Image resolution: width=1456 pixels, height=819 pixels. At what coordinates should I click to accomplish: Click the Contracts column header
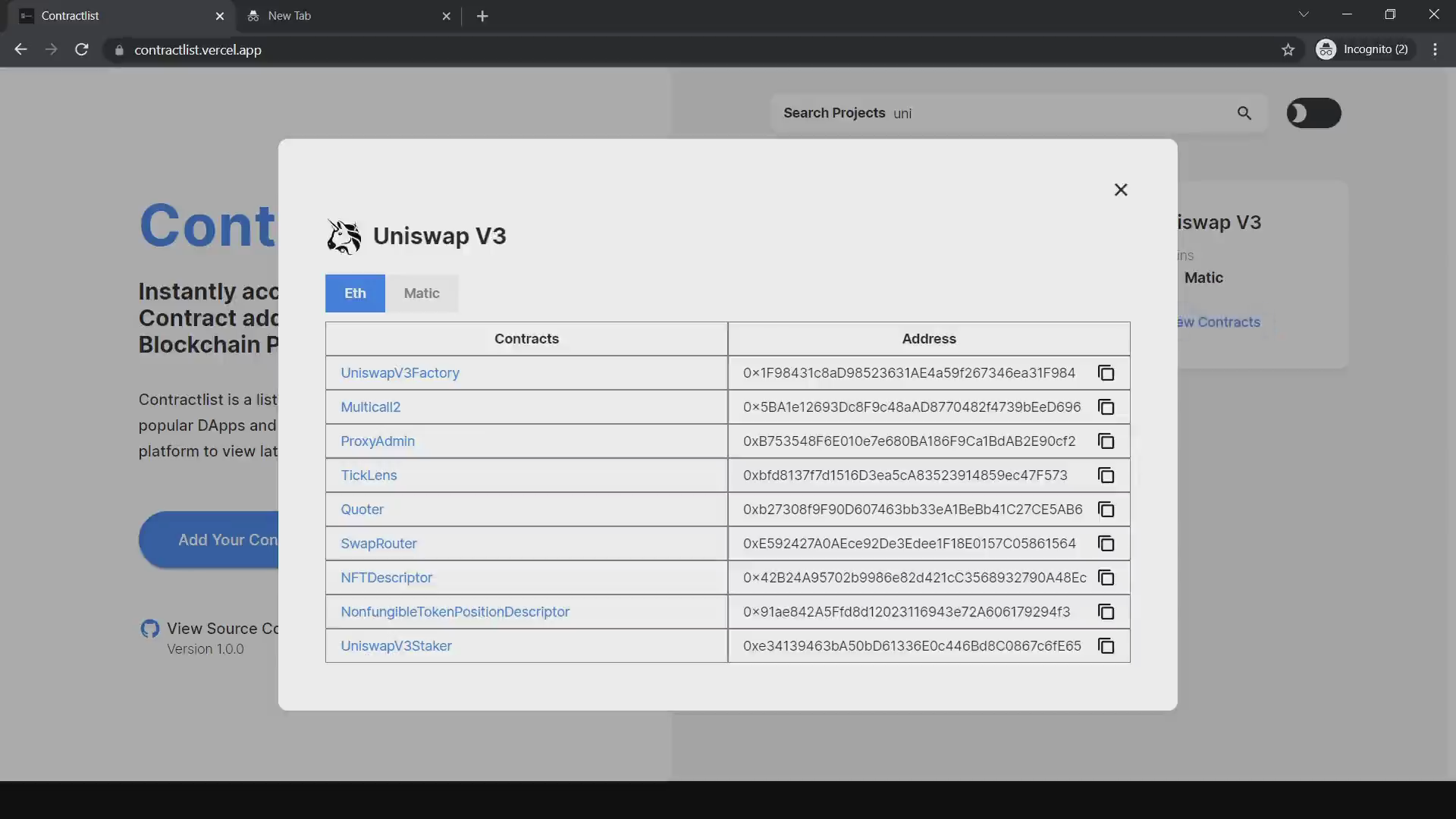(x=526, y=339)
